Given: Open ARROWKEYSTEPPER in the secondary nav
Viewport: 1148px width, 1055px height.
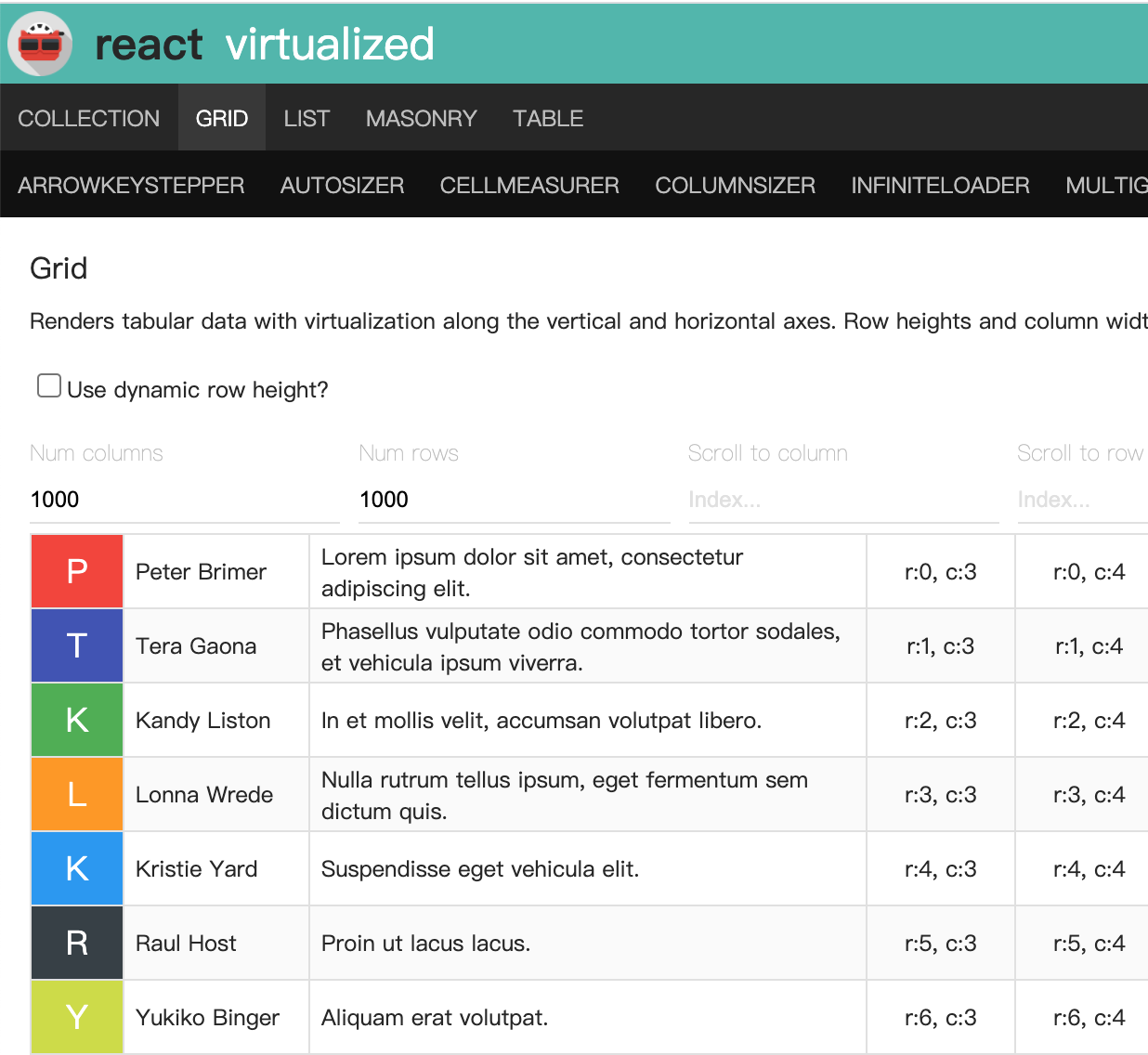Looking at the screenshot, I should tap(131, 185).
